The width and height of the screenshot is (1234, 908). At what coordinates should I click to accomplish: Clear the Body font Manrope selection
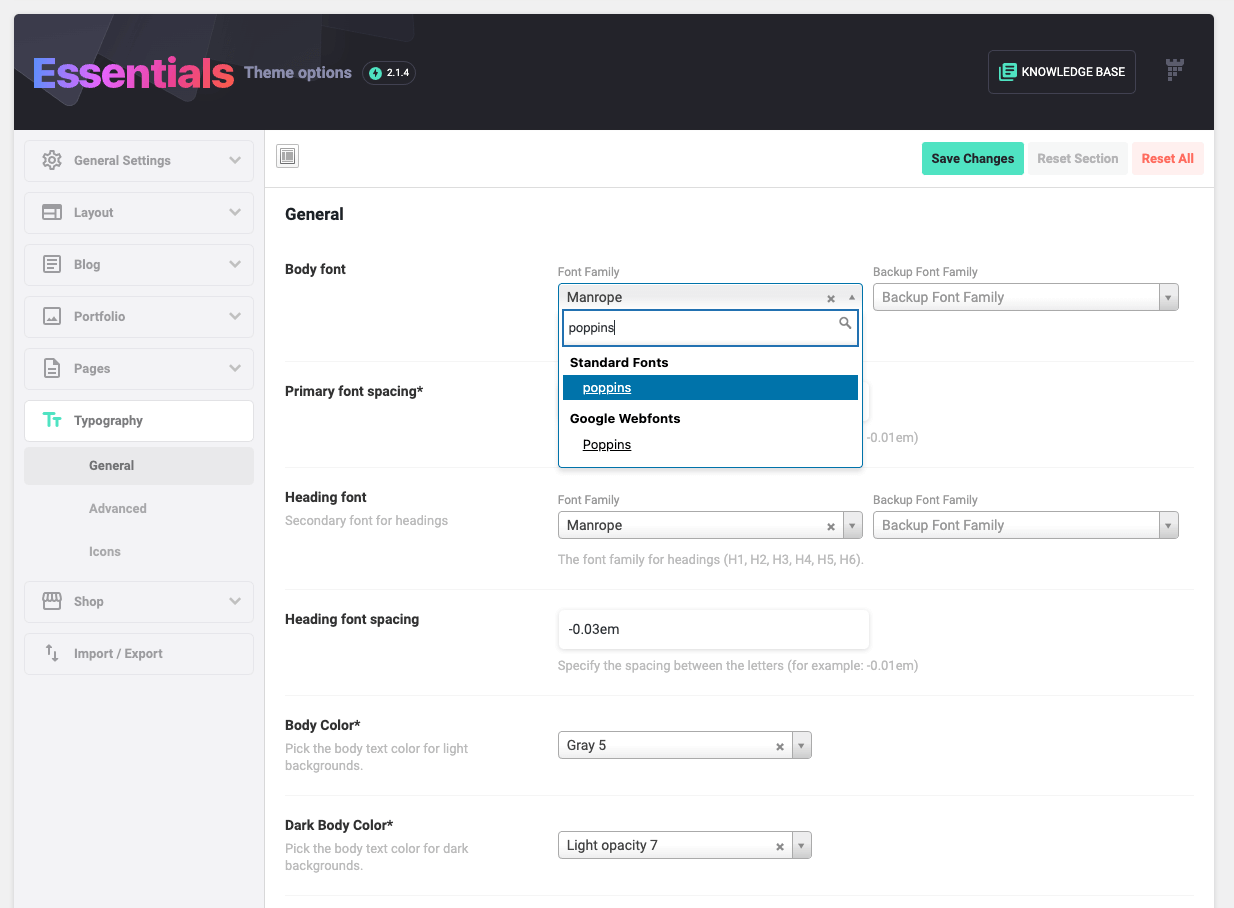point(831,298)
